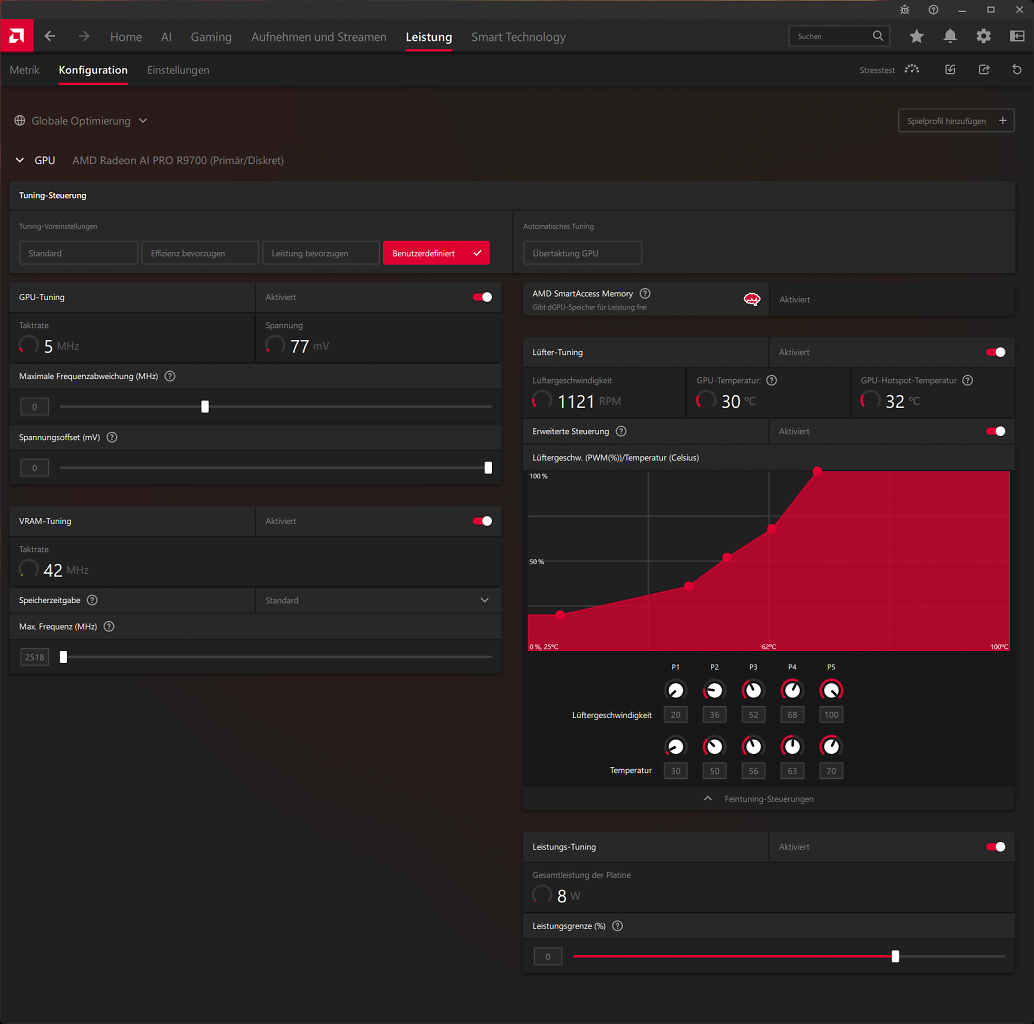The height and width of the screenshot is (1024, 1034).
Task: Show help for Max. Frequenz
Action: (109, 626)
